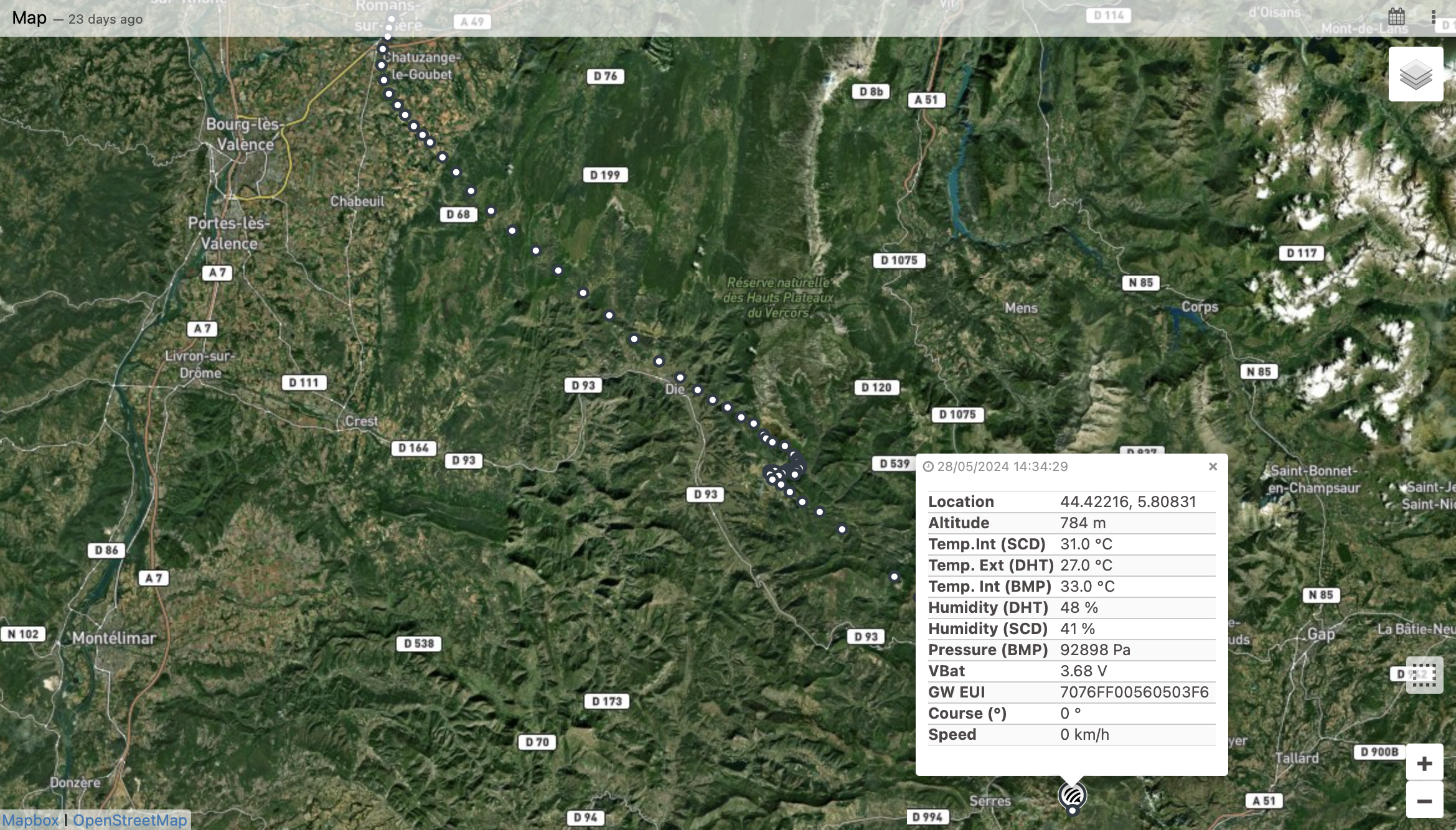The image size is (1456, 830).
Task: Open the Mapbox attribution link
Action: [x=31, y=820]
